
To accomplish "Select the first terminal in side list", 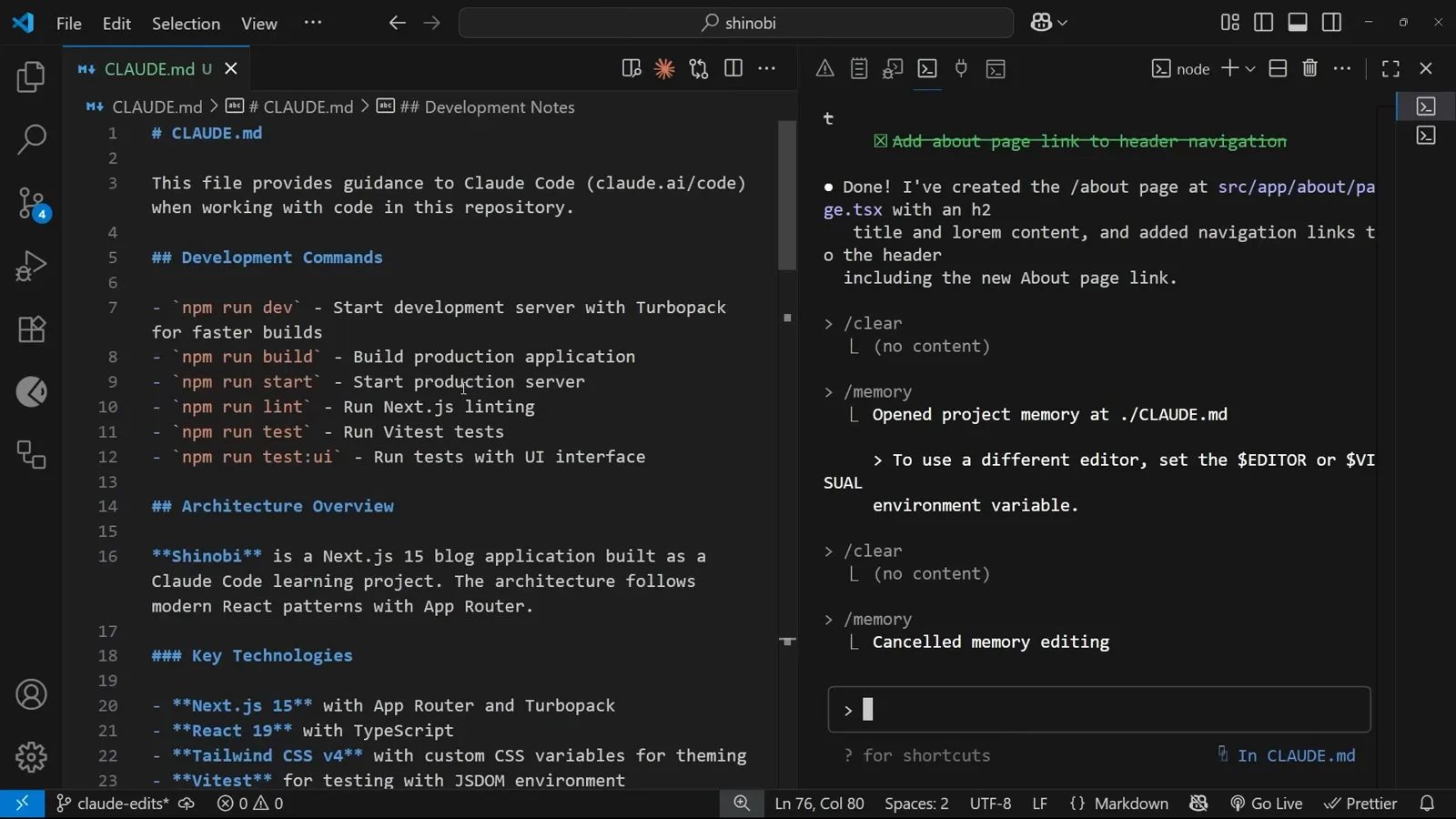I will point(1426,106).
